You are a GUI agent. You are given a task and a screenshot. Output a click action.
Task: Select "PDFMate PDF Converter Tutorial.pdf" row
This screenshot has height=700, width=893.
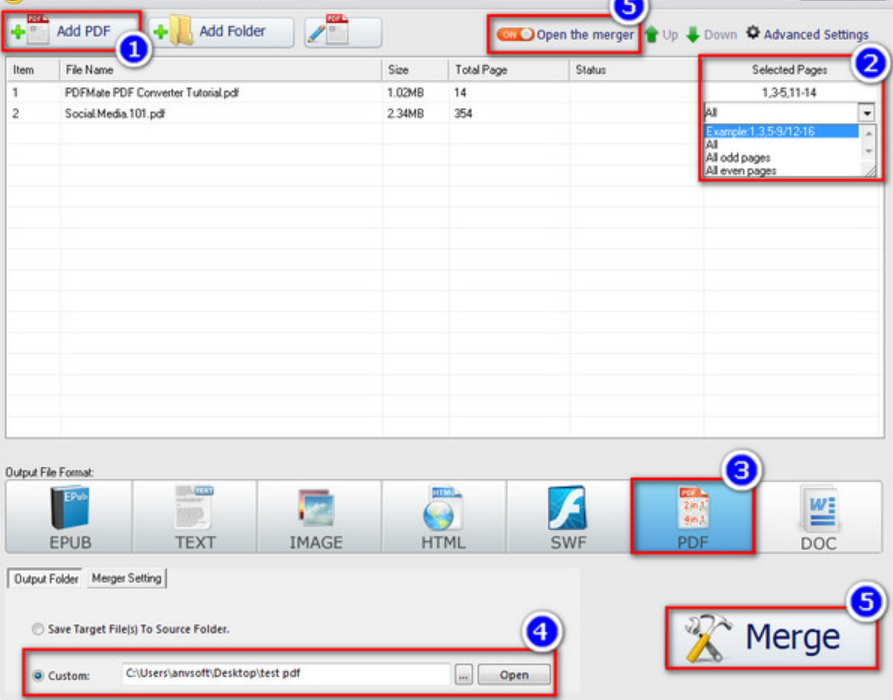tap(444, 92)
